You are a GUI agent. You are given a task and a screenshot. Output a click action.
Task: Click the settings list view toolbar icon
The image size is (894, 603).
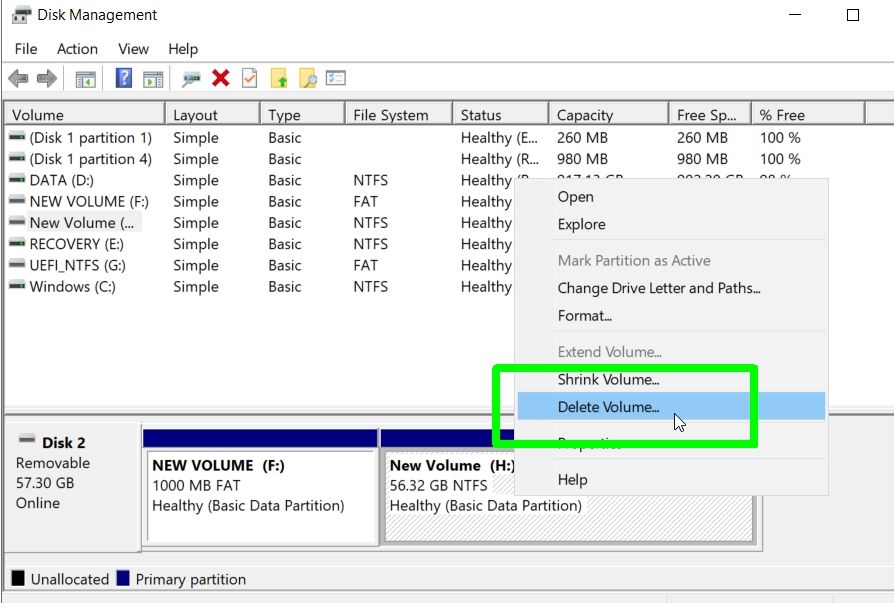point(336,78)
